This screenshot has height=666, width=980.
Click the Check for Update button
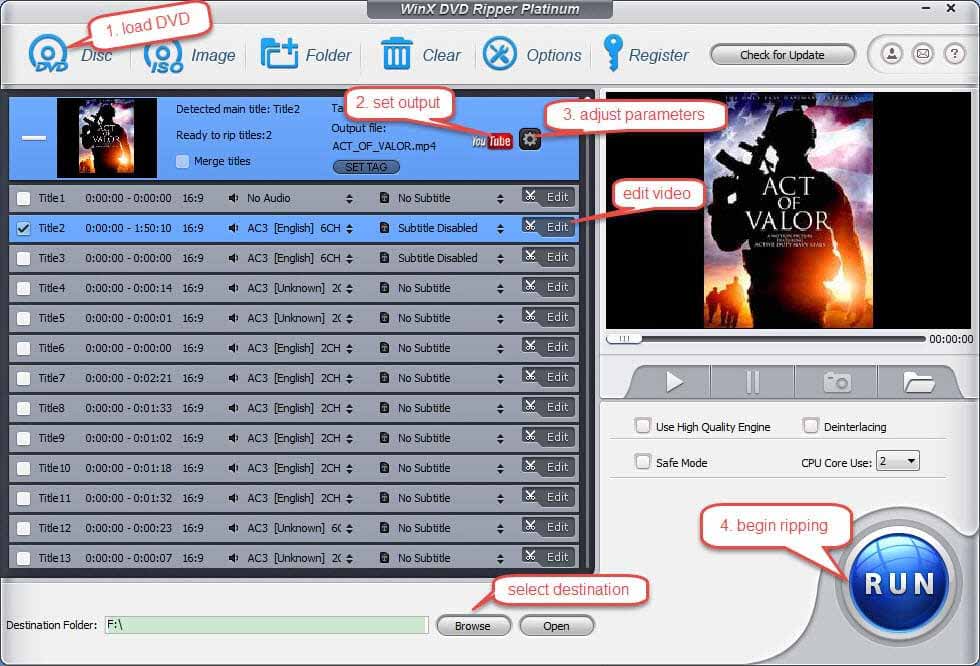(782, 55)
